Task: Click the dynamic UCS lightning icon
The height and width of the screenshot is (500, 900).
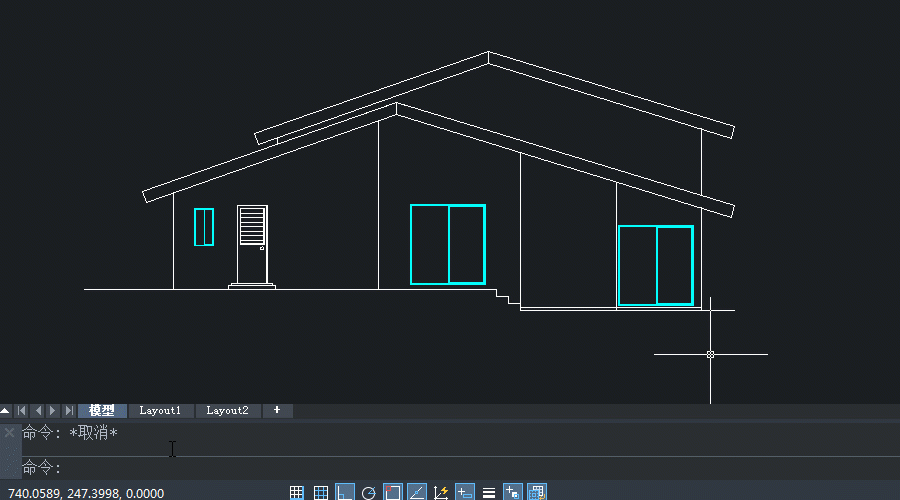Action: pos(441,492)
